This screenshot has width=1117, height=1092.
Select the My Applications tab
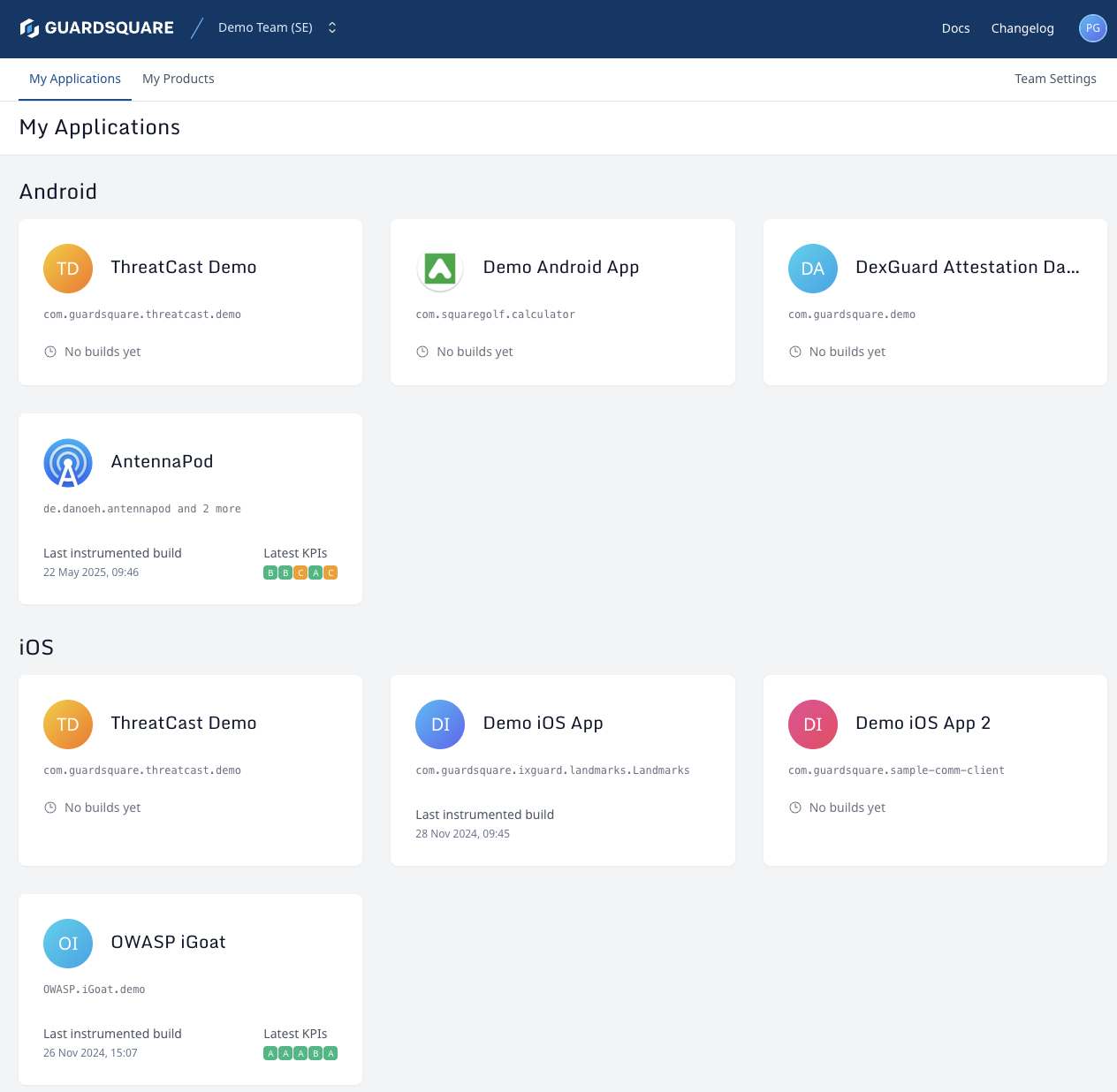[x=75, y=79]
